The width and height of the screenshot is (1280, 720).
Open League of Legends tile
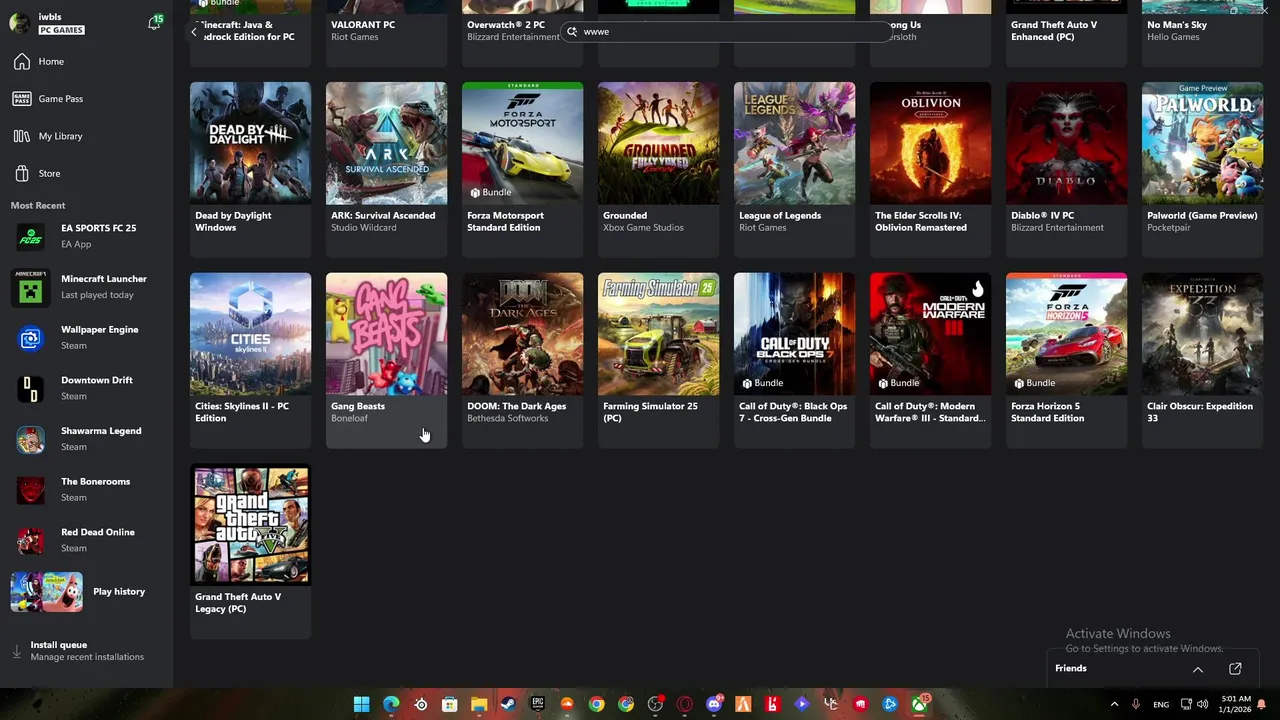pos(794,169)
